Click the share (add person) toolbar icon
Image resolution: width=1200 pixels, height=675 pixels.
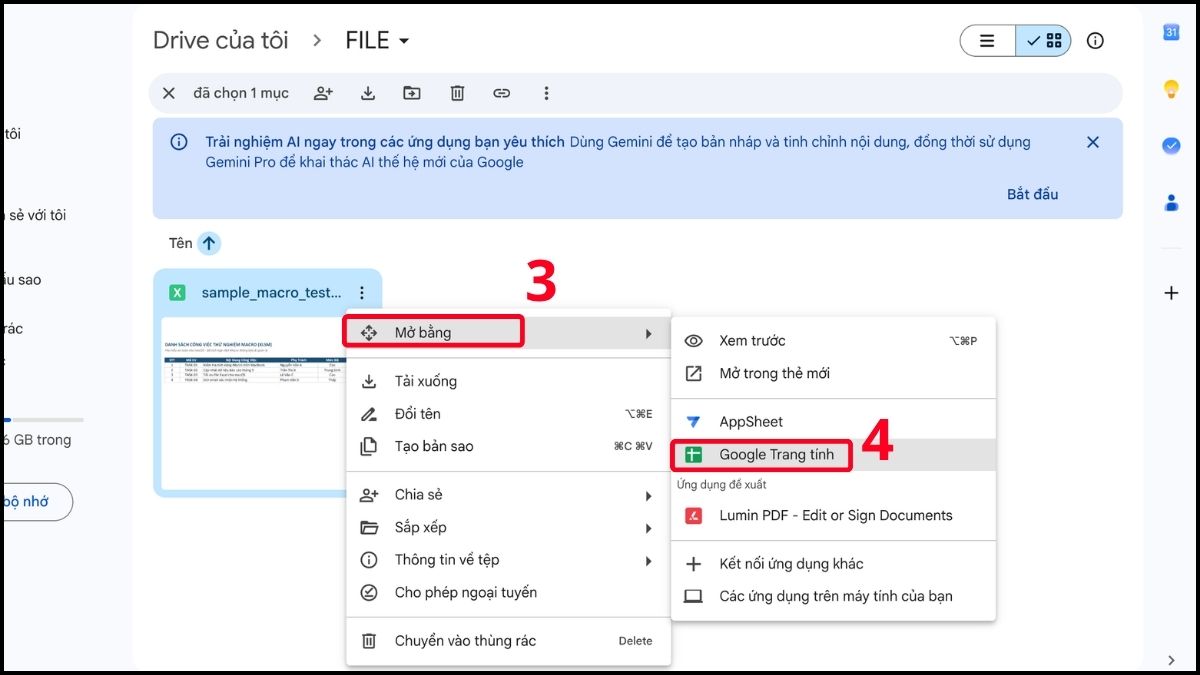click(323, 93)
